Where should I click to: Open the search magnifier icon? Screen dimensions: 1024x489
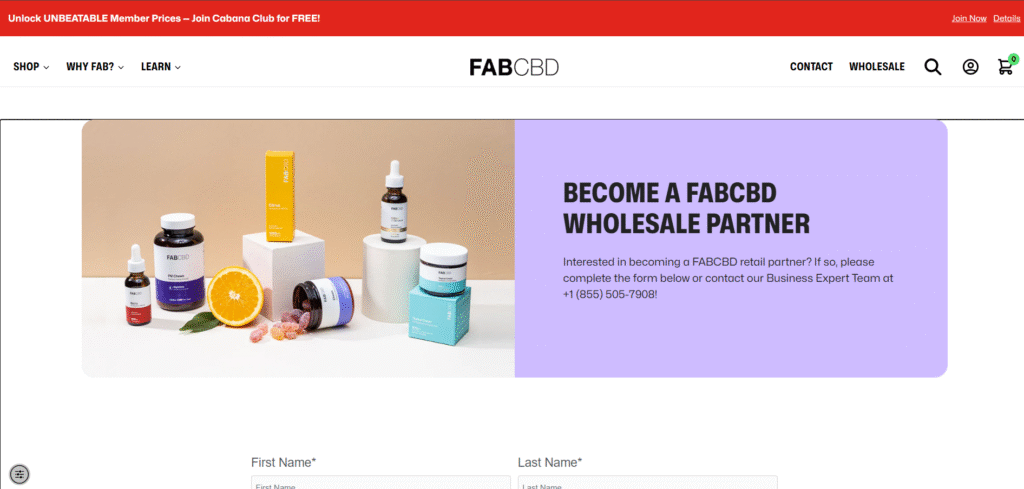coord(933,67)
